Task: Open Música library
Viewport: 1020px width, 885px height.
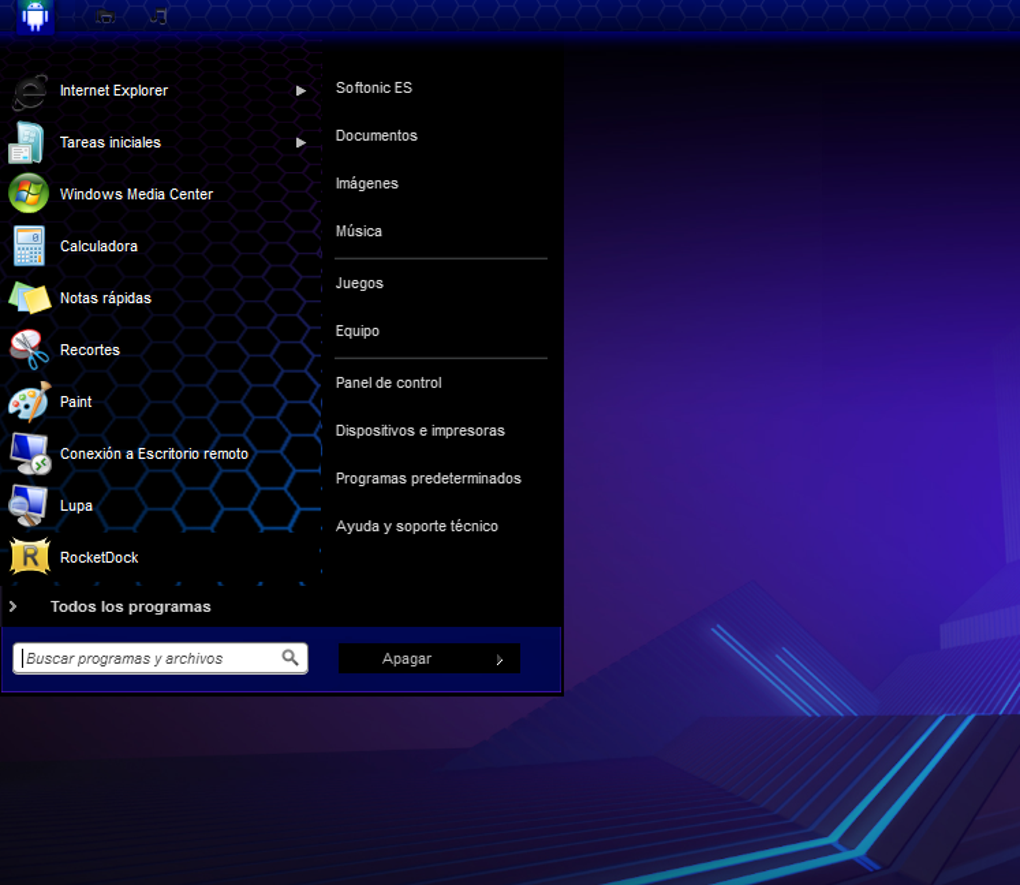Action: pos(358,231)
